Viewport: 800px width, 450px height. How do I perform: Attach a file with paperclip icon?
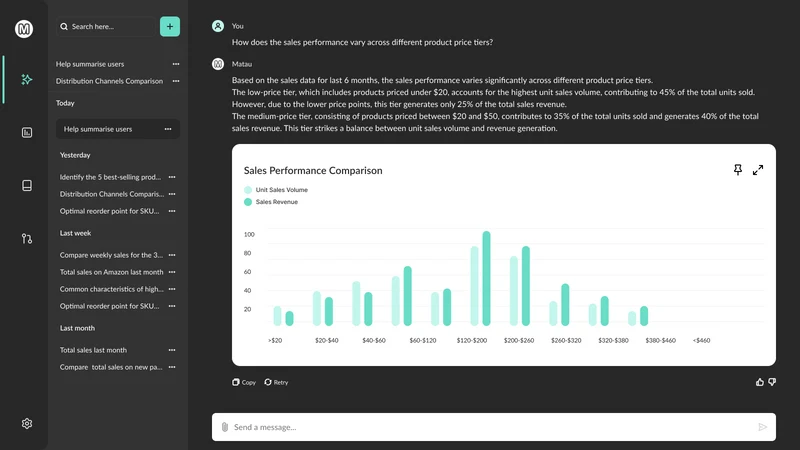[x=224, y=427]
